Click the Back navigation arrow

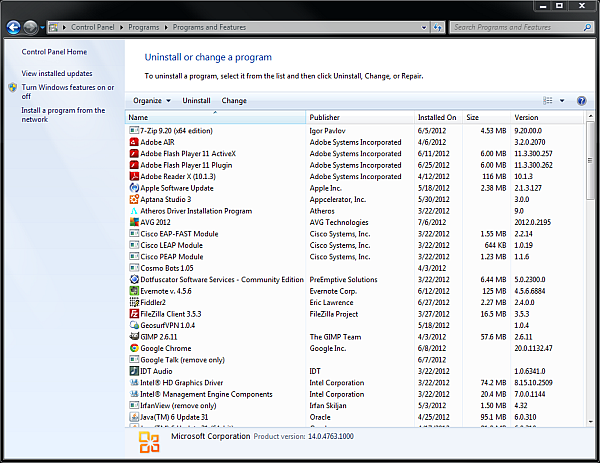coord(13,27)
